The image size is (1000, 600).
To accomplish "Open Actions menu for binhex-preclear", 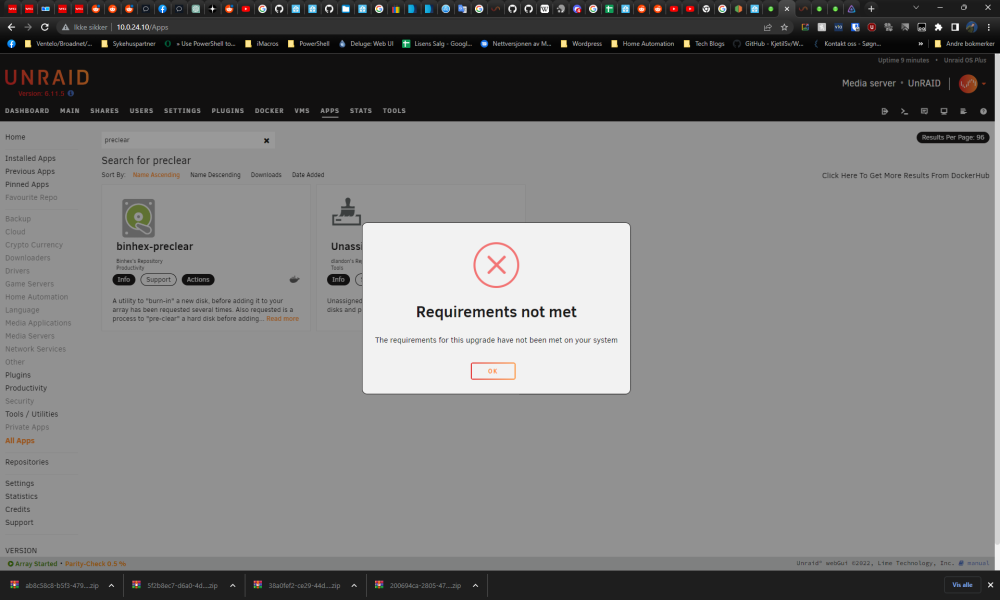I will click(x=198, y=279).
